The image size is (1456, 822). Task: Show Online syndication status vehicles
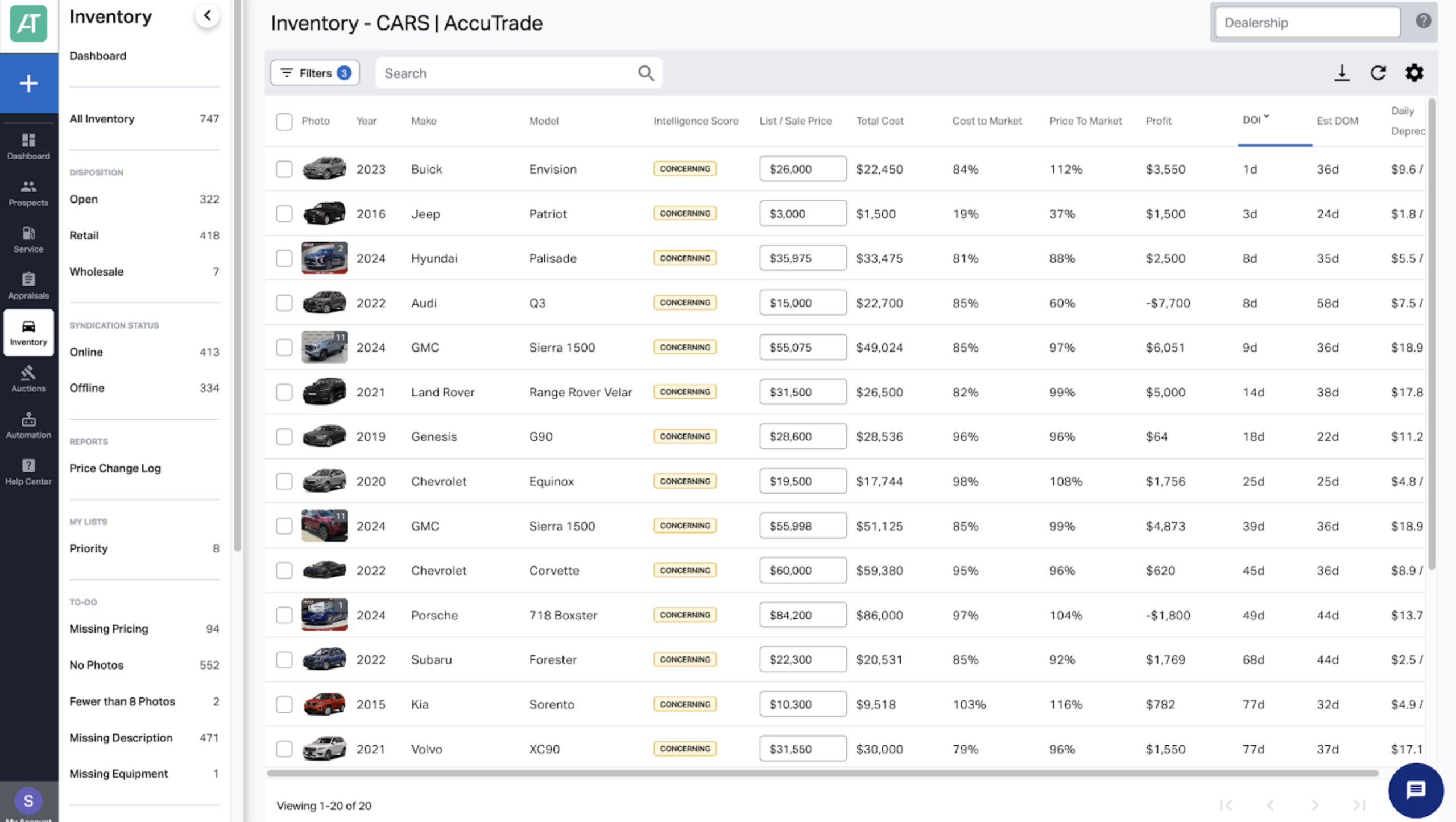[x=144, y=352]
